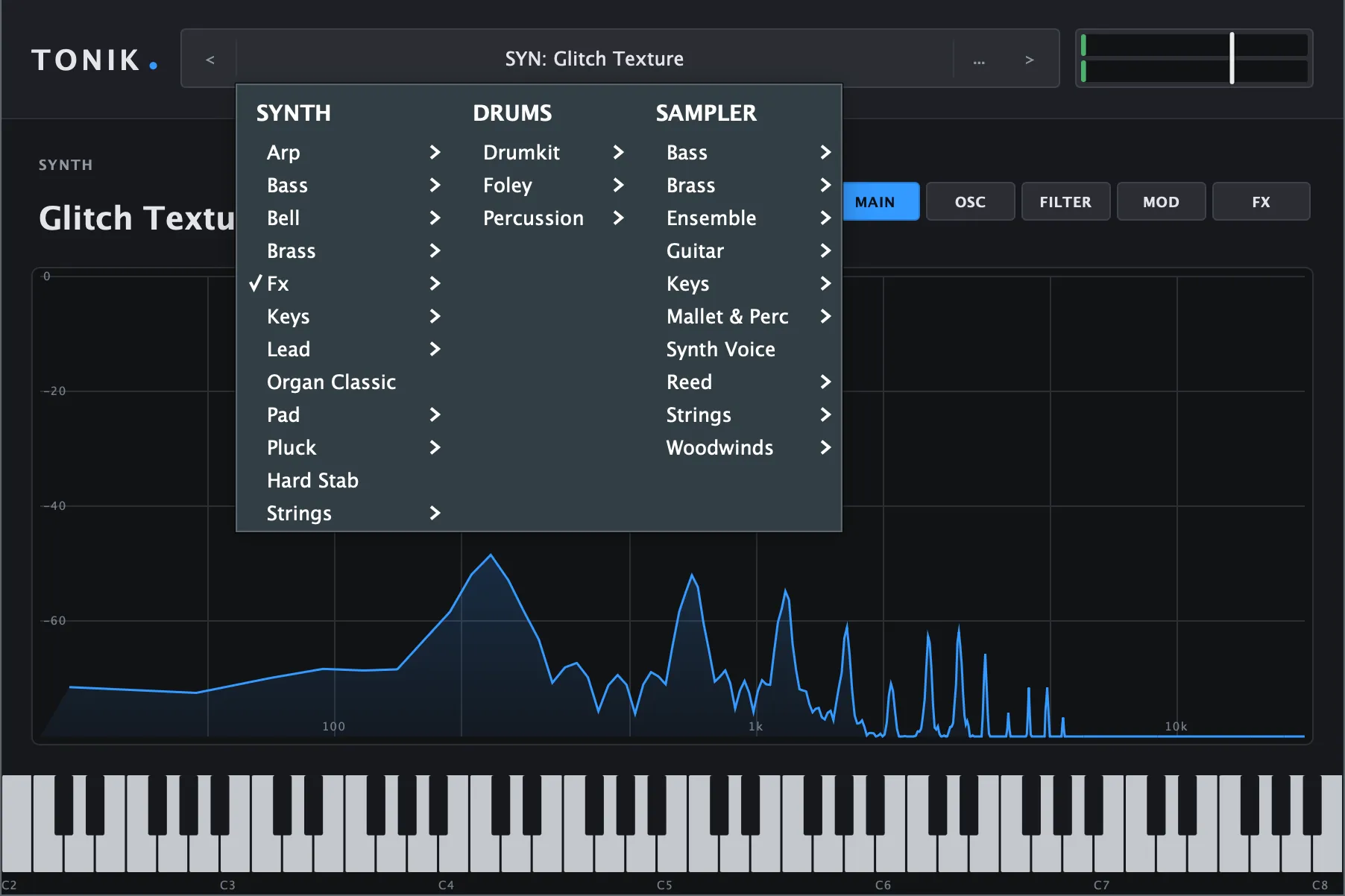Choose Arp in the Synth column
Viewport: 1345px width, 896px height.
click(283, 153)
